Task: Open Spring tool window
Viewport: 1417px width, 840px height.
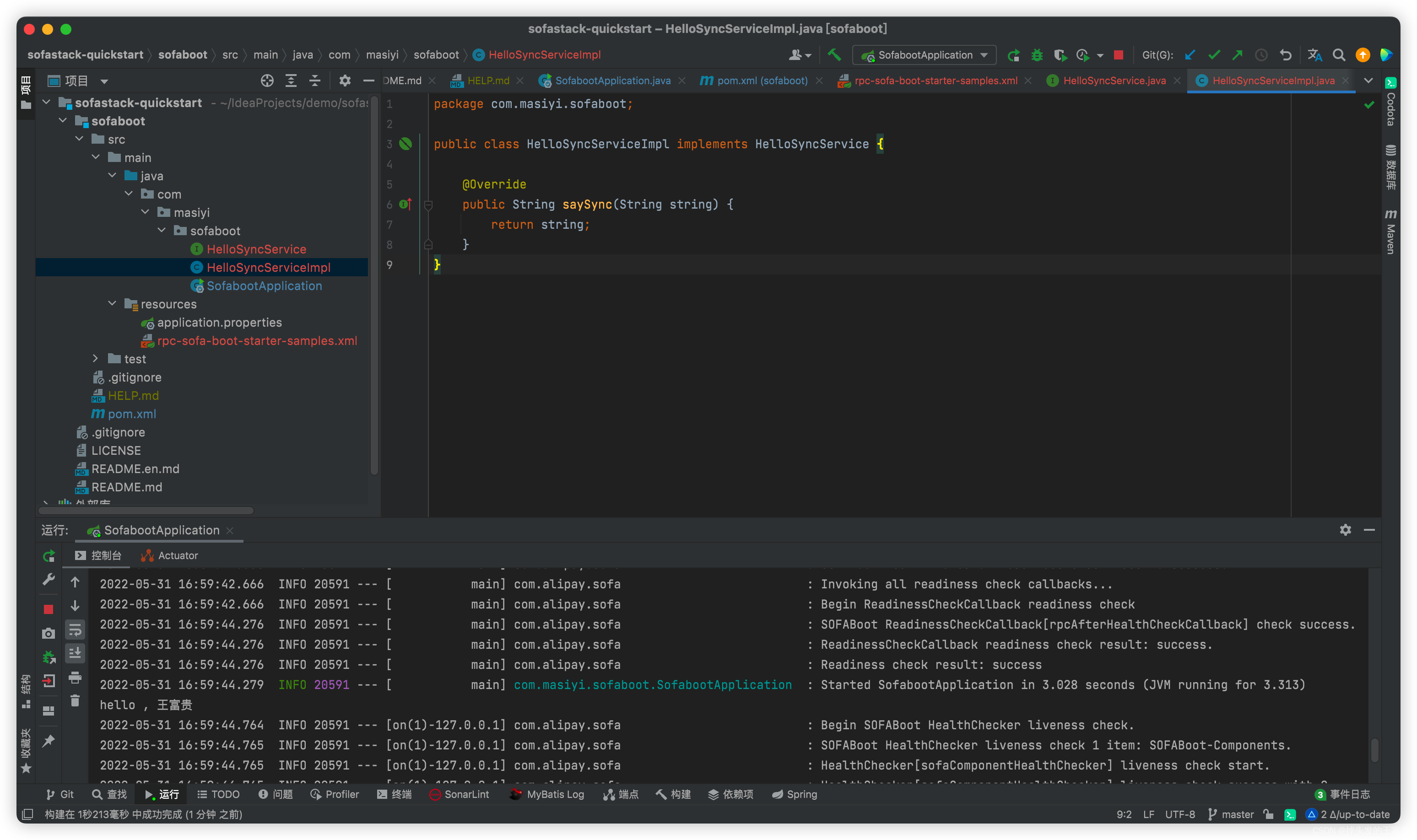Action: click(x=794, y=794)
